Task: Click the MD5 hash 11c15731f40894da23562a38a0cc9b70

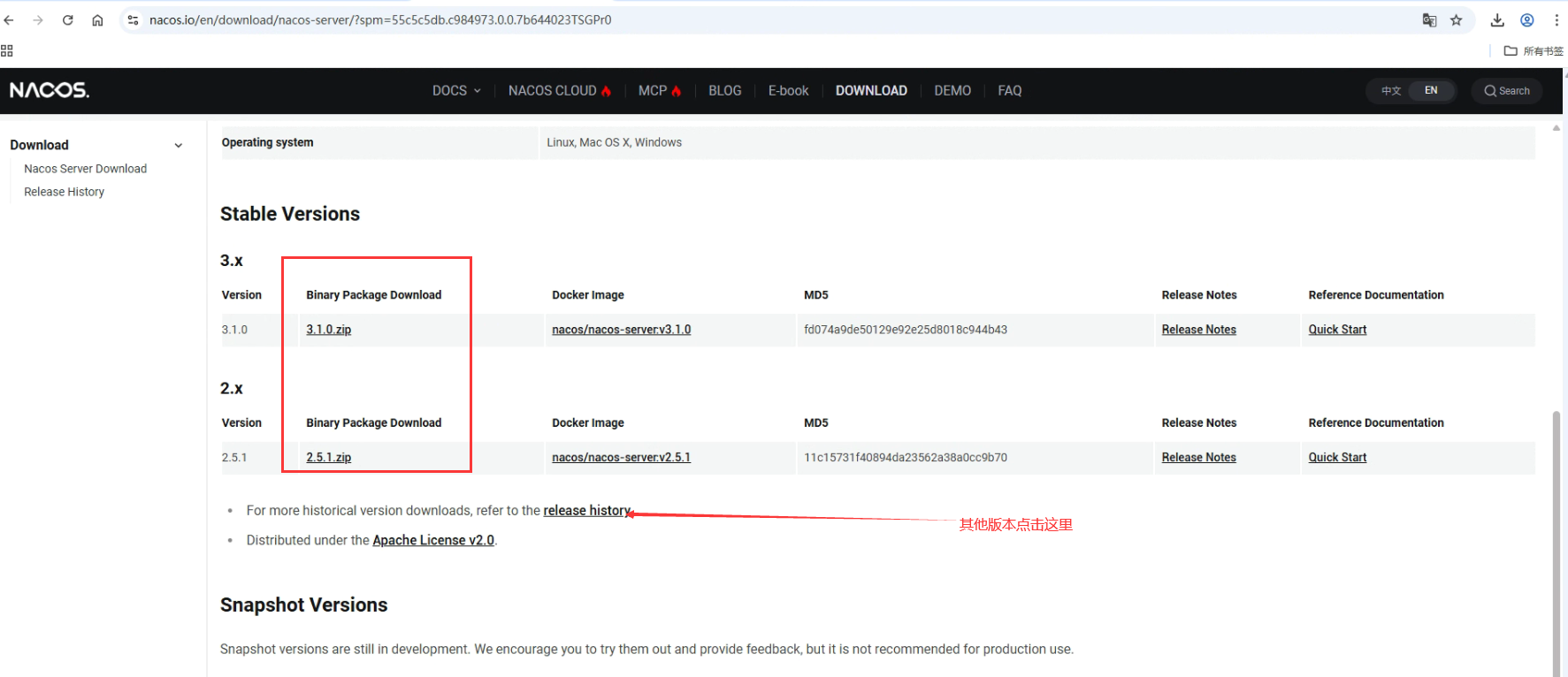Action: point(906,458)
